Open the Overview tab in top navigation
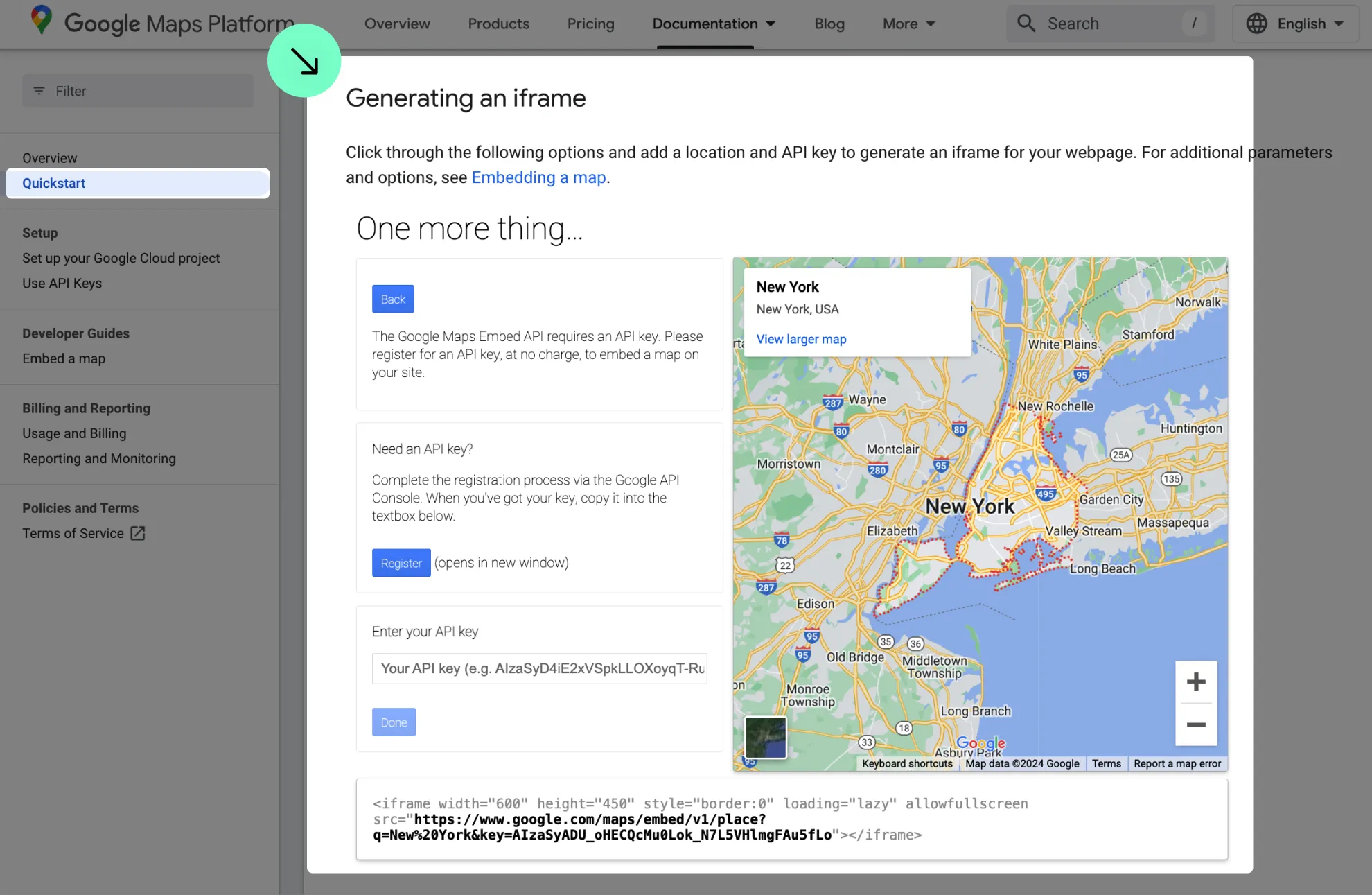 (397, 24)
